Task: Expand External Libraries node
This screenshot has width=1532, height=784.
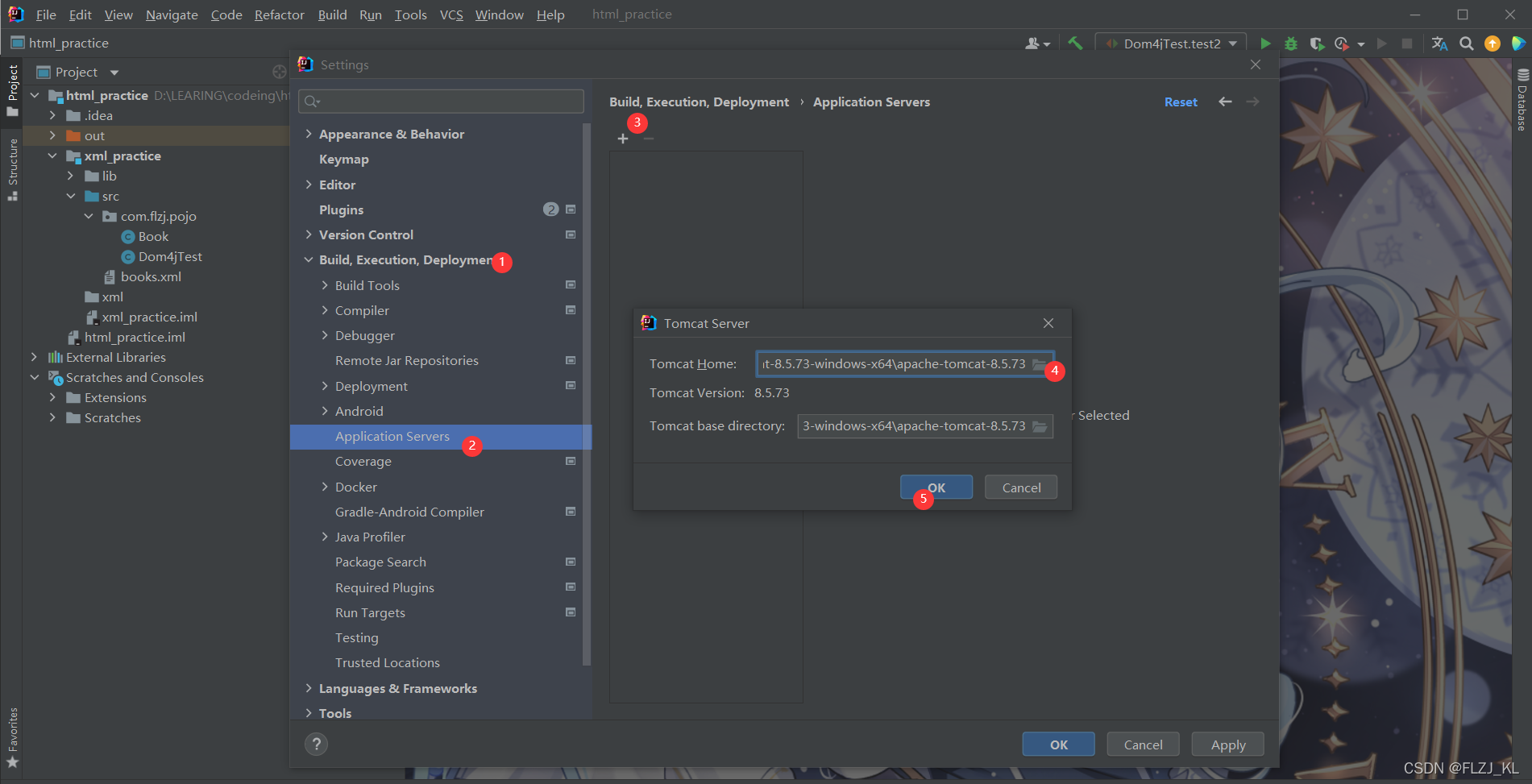Action: click(x=34, y=357)
